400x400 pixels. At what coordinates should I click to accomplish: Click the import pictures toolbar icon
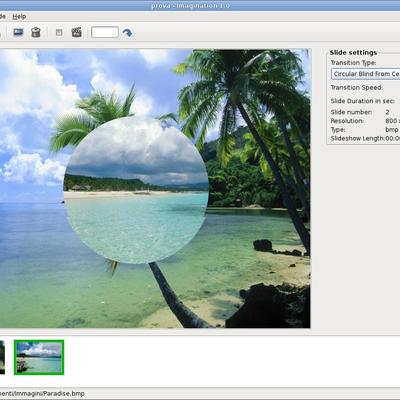pos(18,32)
